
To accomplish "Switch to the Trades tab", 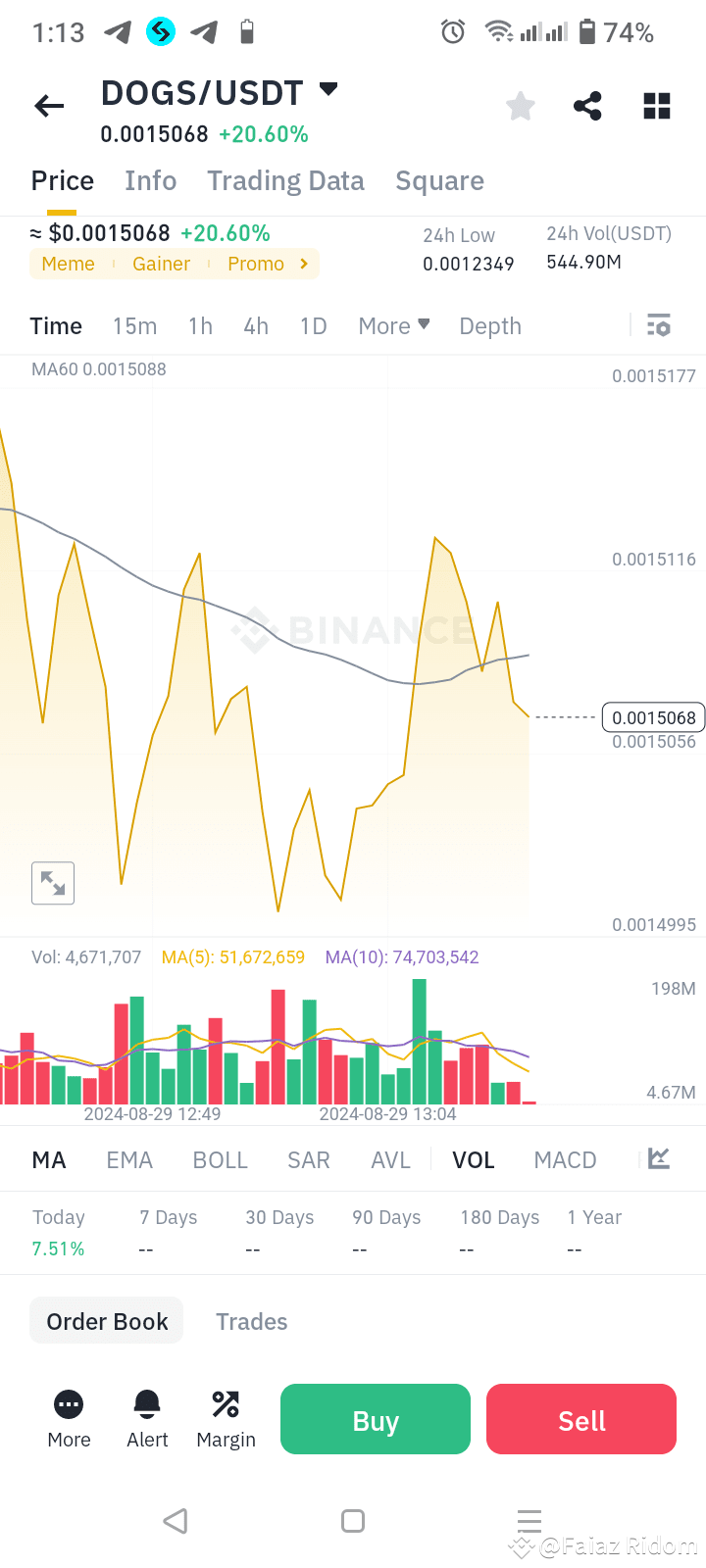I will point(251,1321).
